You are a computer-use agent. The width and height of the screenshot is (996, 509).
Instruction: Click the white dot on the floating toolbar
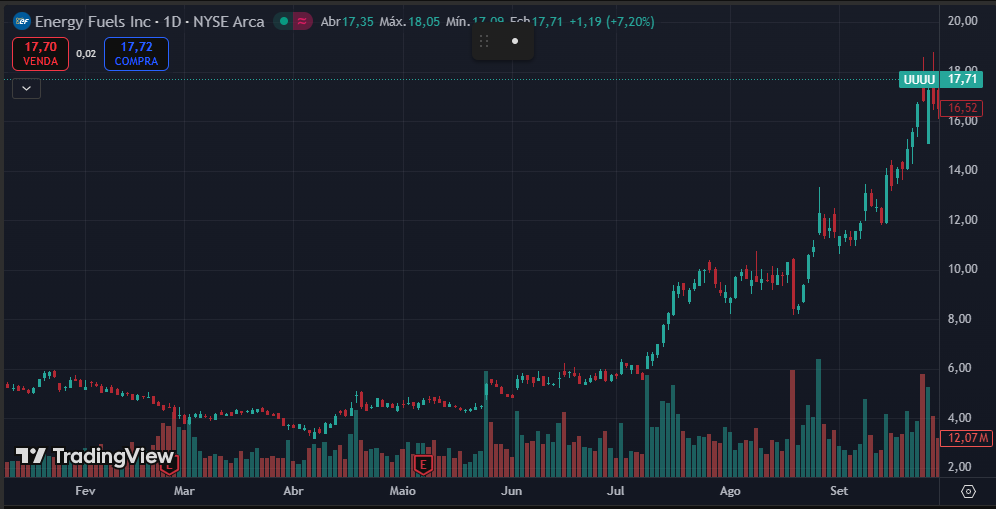point(515,41)
